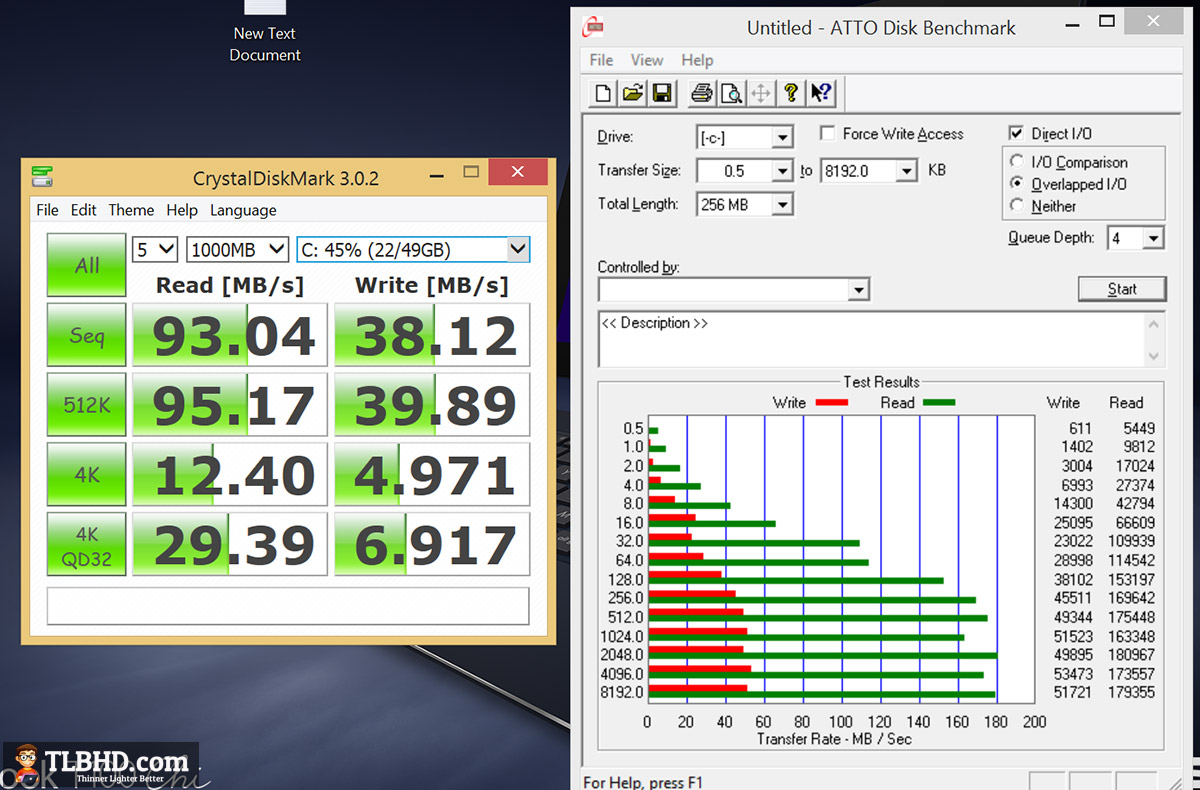Screen dimensions: 1200x790
Task: Click the Description text field
Action: coord(872,339)
